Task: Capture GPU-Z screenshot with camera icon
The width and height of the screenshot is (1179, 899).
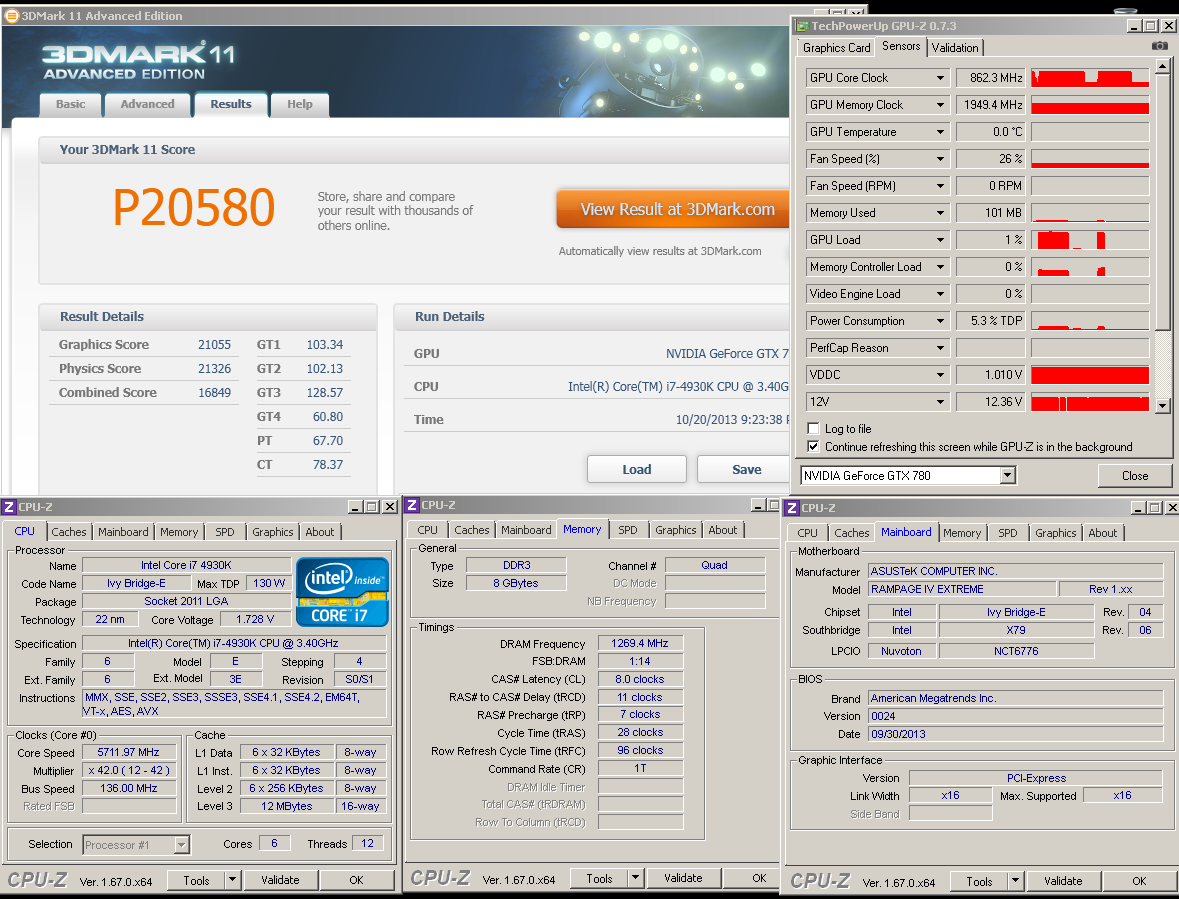Action: pyautogui.click(x=1159, y=46)
